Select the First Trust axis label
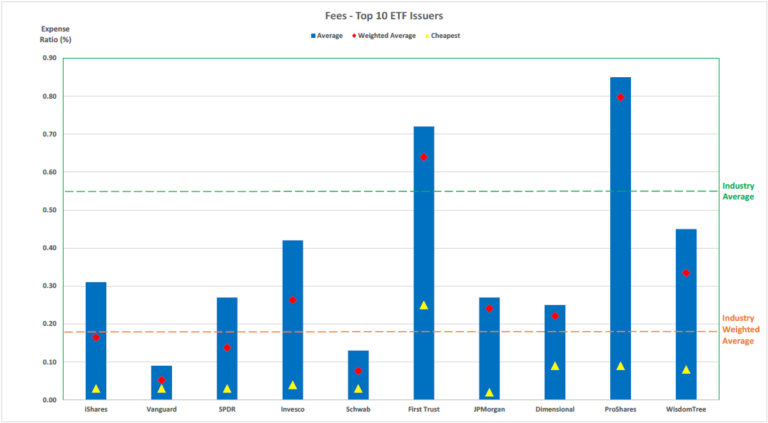This screenshot has height=423, width=768. click(424, 409)
